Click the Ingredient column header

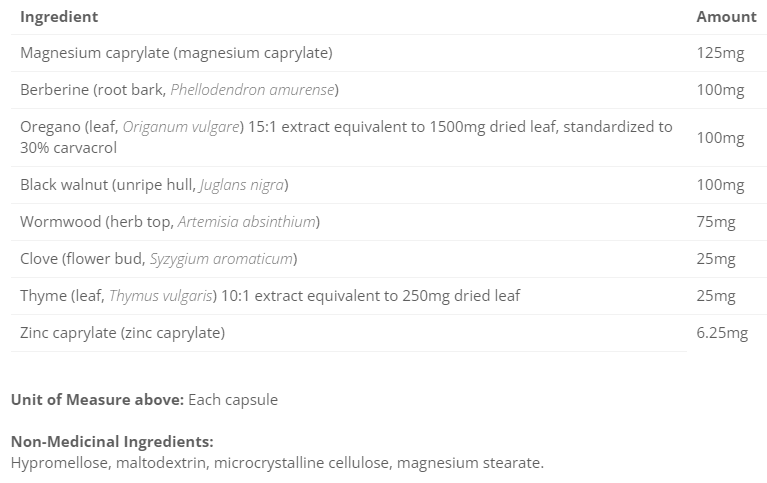click(x=59, y=17)
